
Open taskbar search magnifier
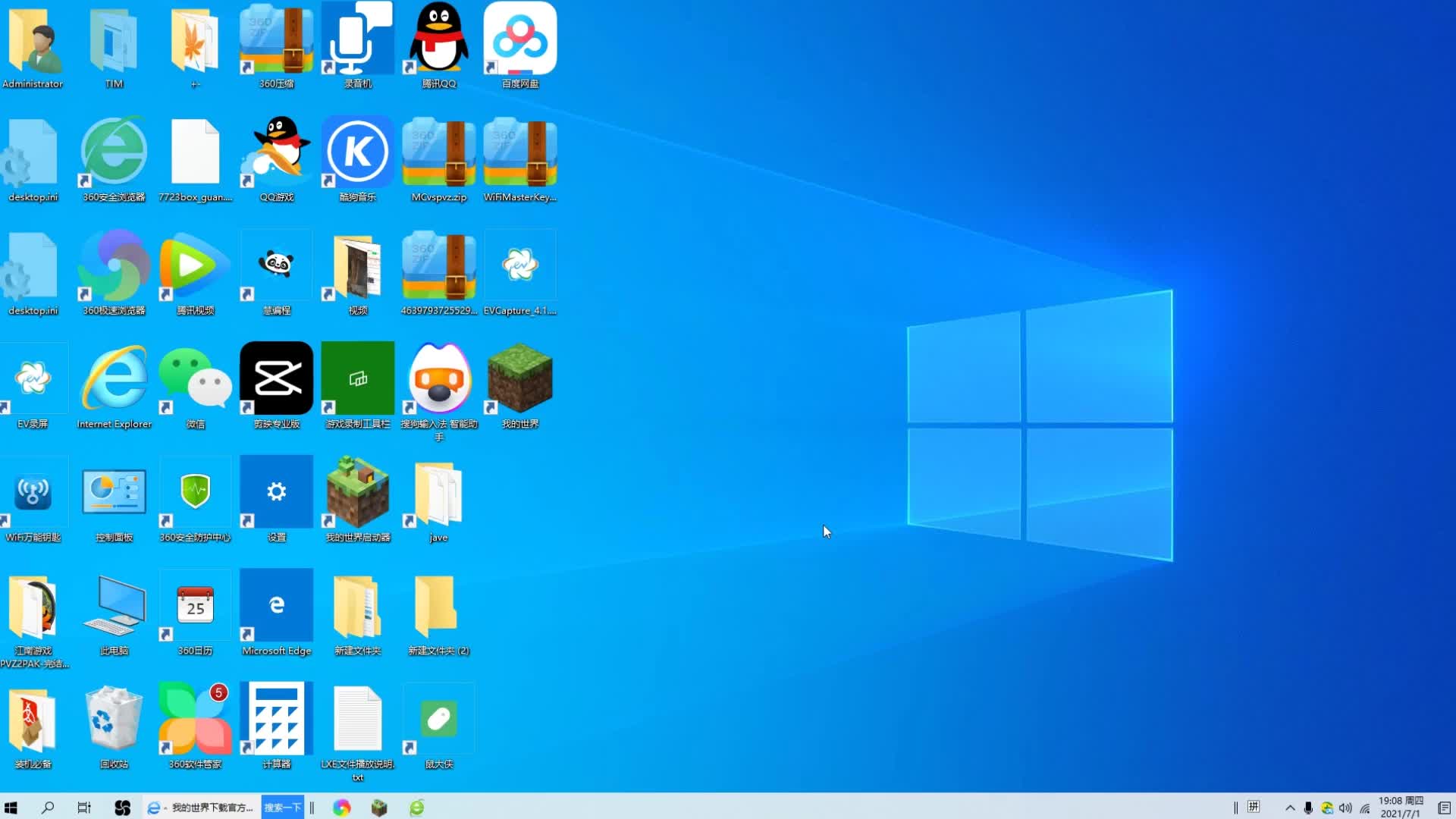(48, 808)
